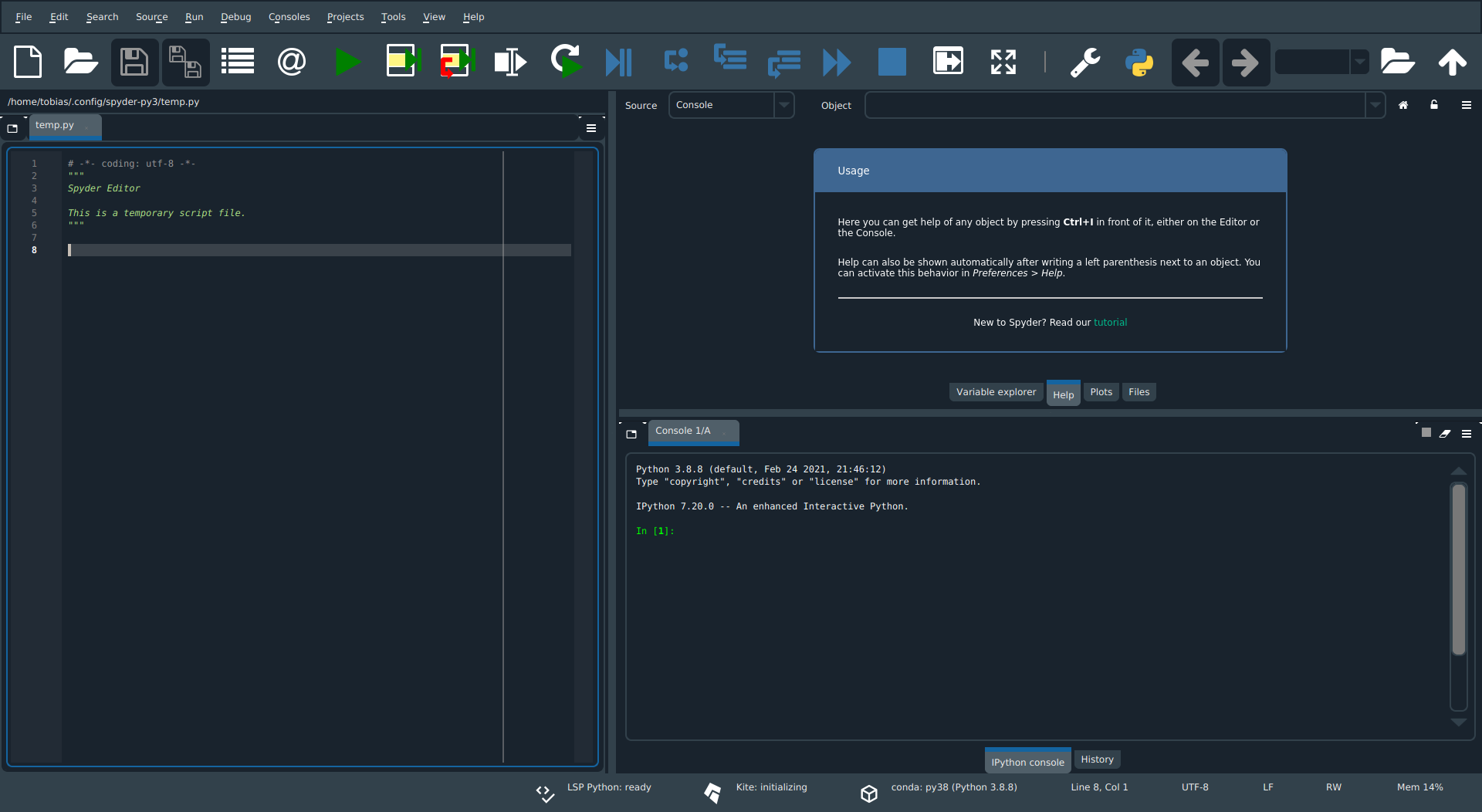This screenshot has height=812, width=1482.
Task: Change to parent directory up arrow
Action: 1452,62
